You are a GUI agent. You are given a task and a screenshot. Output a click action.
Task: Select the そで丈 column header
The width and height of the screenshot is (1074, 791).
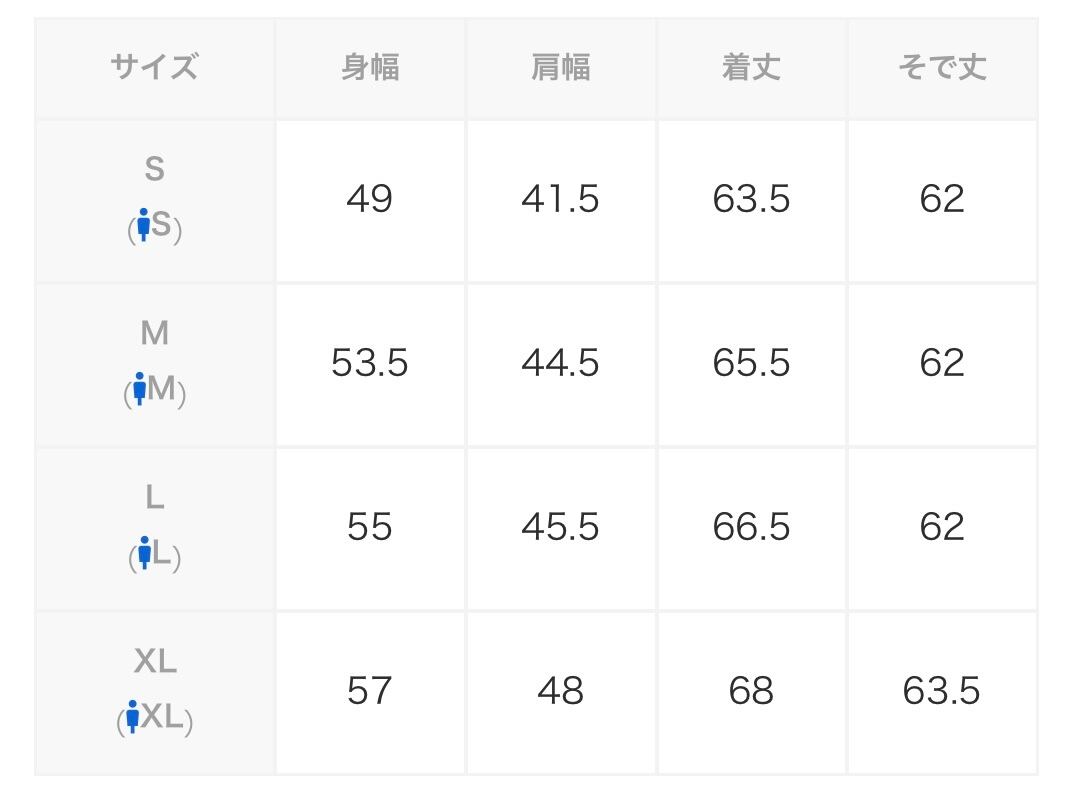pyautogui.click(x=941, y=68)
